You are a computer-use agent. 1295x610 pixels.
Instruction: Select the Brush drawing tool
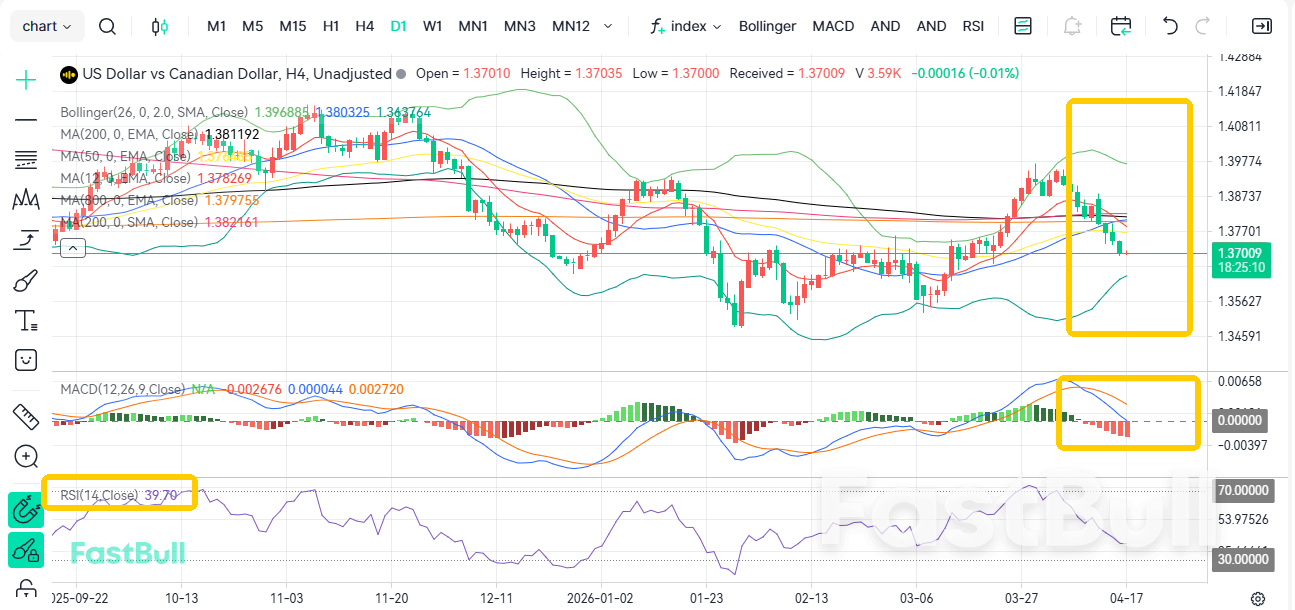25,279
